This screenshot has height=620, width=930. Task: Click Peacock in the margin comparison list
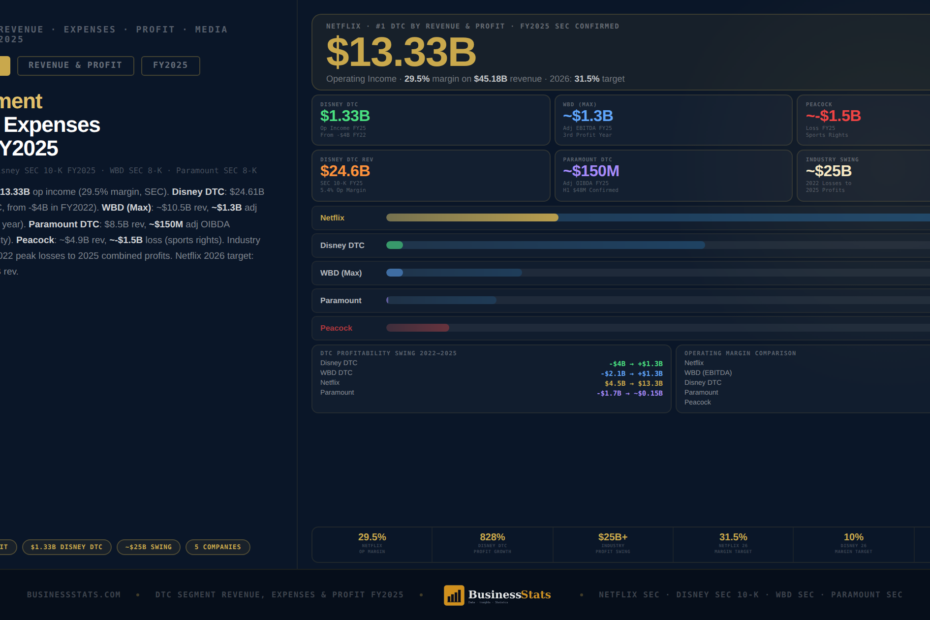(698, 402)
